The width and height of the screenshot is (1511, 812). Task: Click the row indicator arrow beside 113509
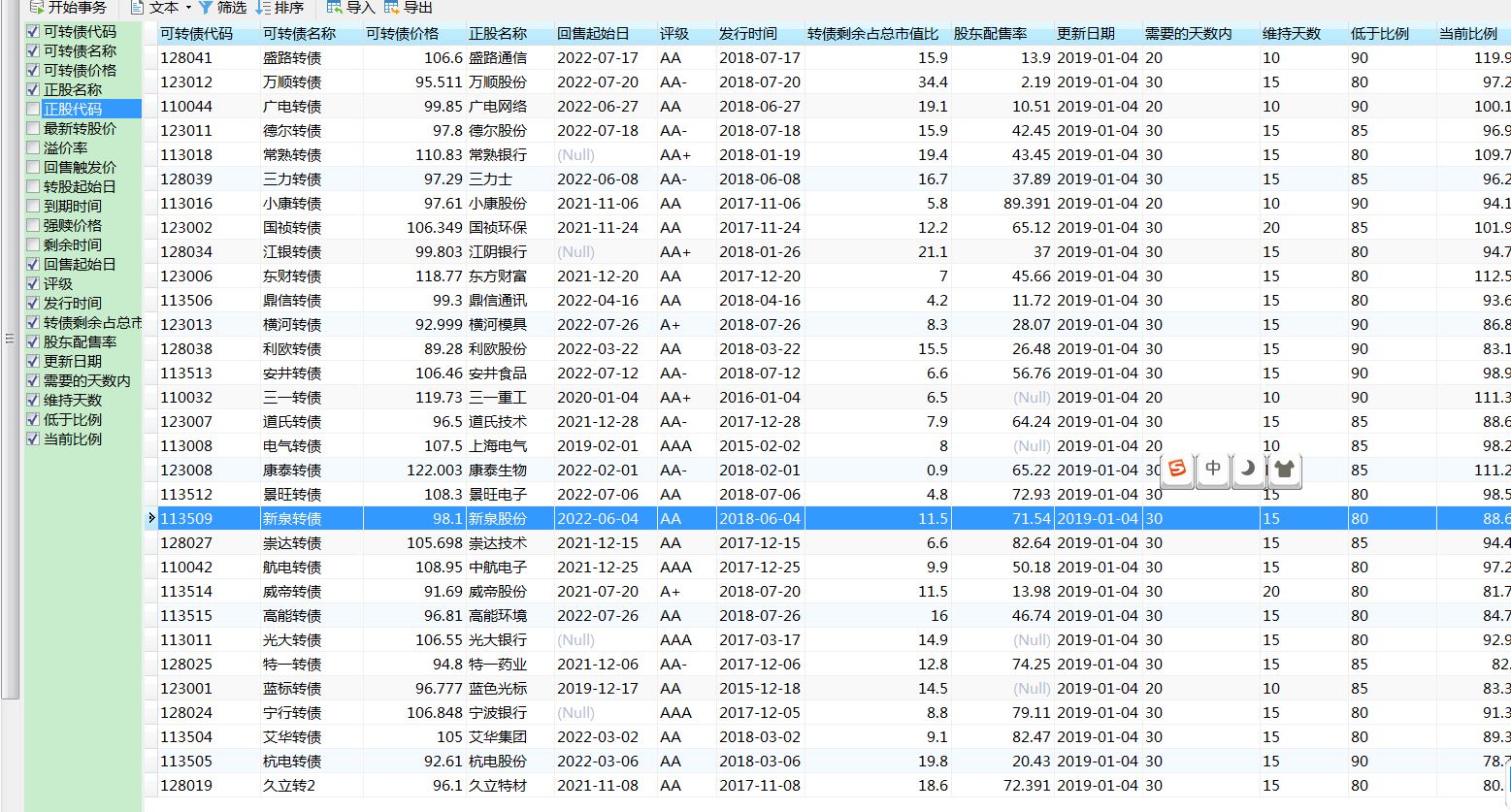coord(151,518)
